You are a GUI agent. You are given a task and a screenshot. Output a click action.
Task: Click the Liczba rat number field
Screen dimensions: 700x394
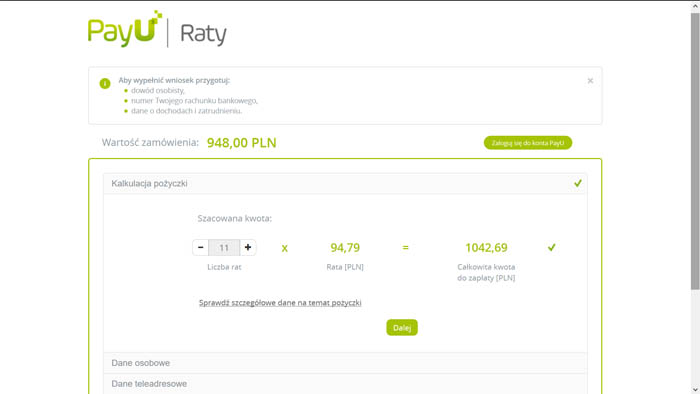click(x=224, y=248)
